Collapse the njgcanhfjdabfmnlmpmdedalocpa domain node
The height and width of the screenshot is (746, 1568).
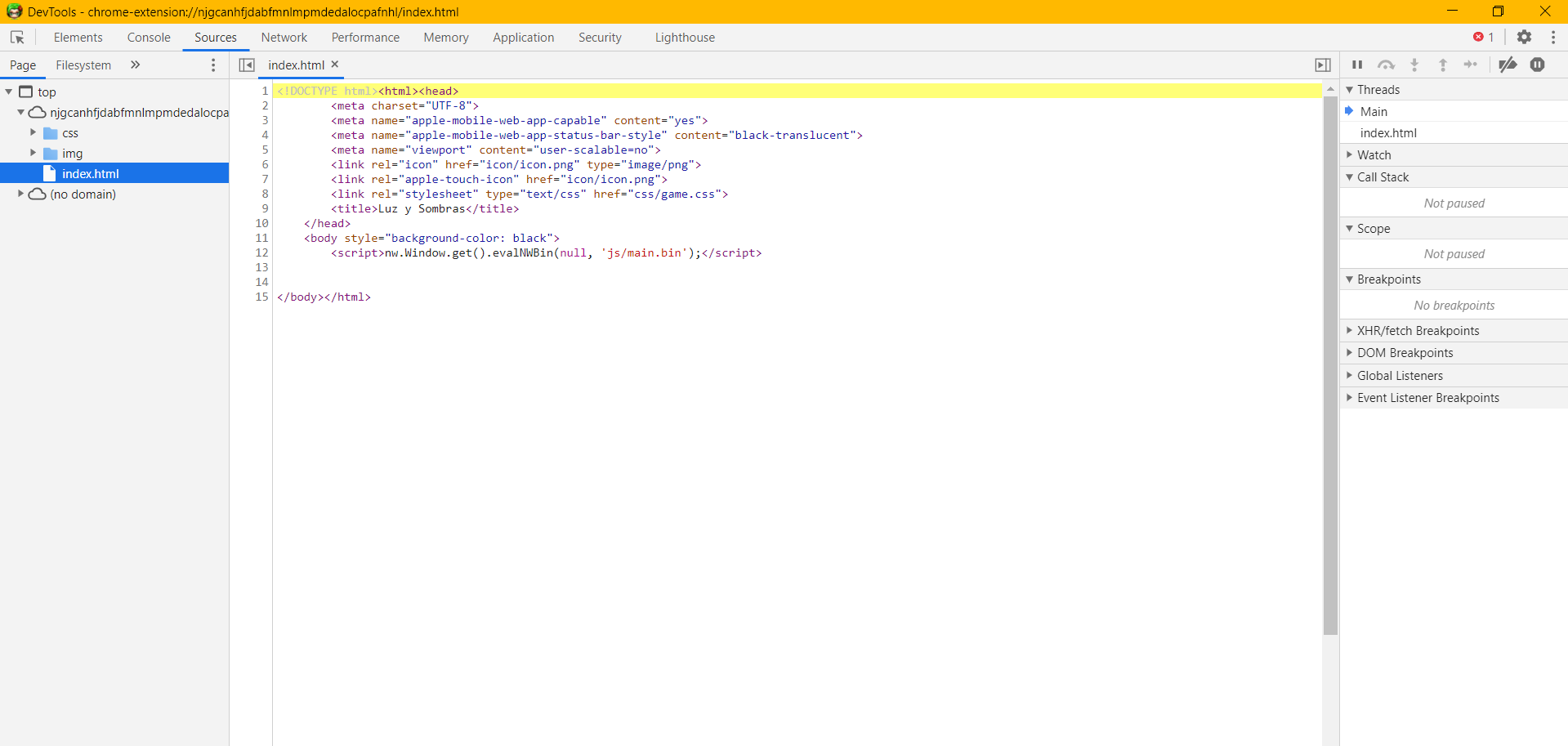coord(20,112)
